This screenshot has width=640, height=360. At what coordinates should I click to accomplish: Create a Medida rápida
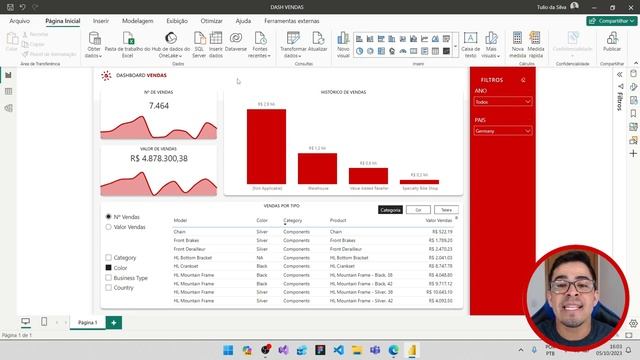pos(536,45)
